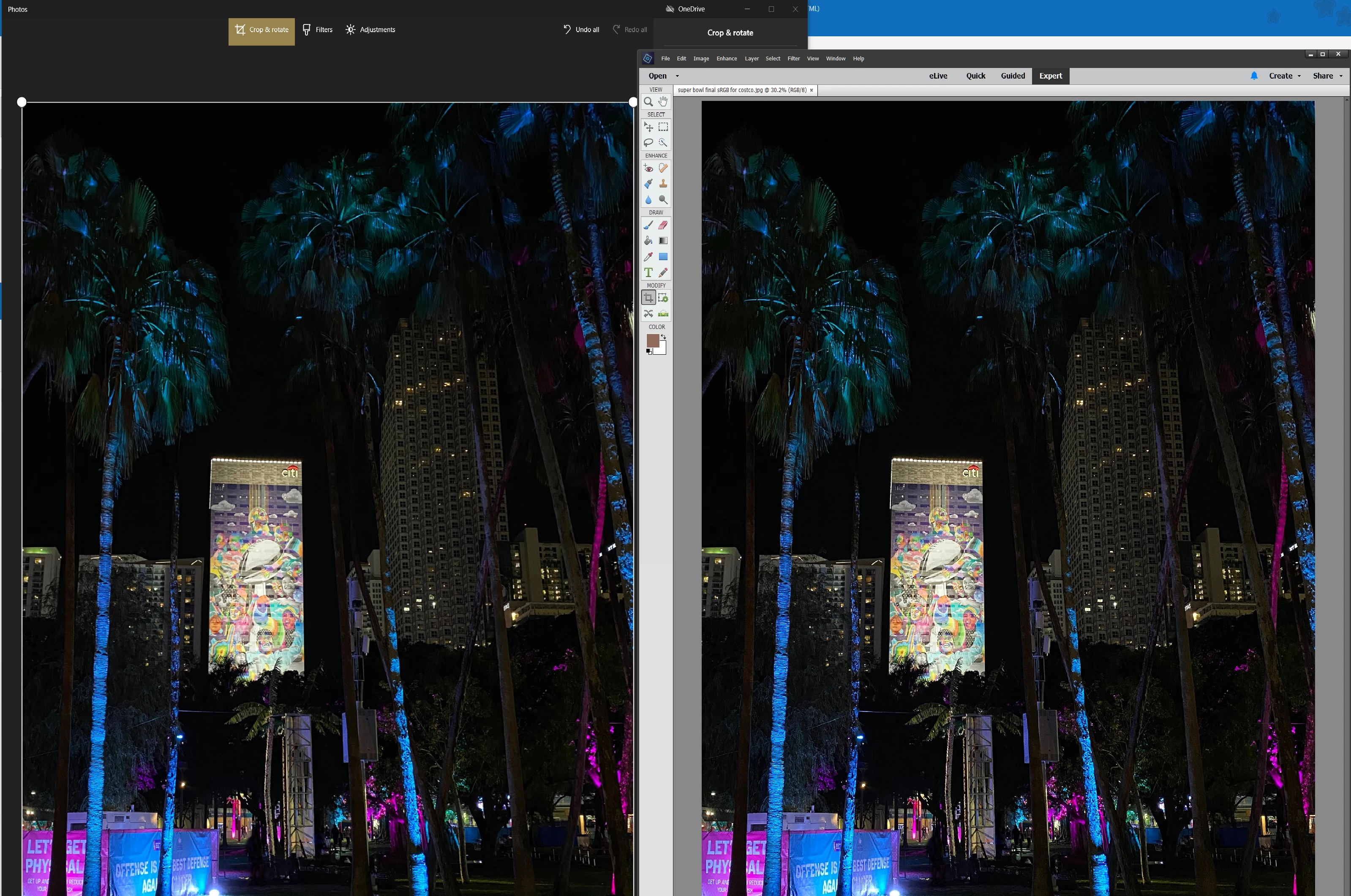This screenshot has width=1351, height=896.
Task: Select the Eraser tool
Action: 663,225
